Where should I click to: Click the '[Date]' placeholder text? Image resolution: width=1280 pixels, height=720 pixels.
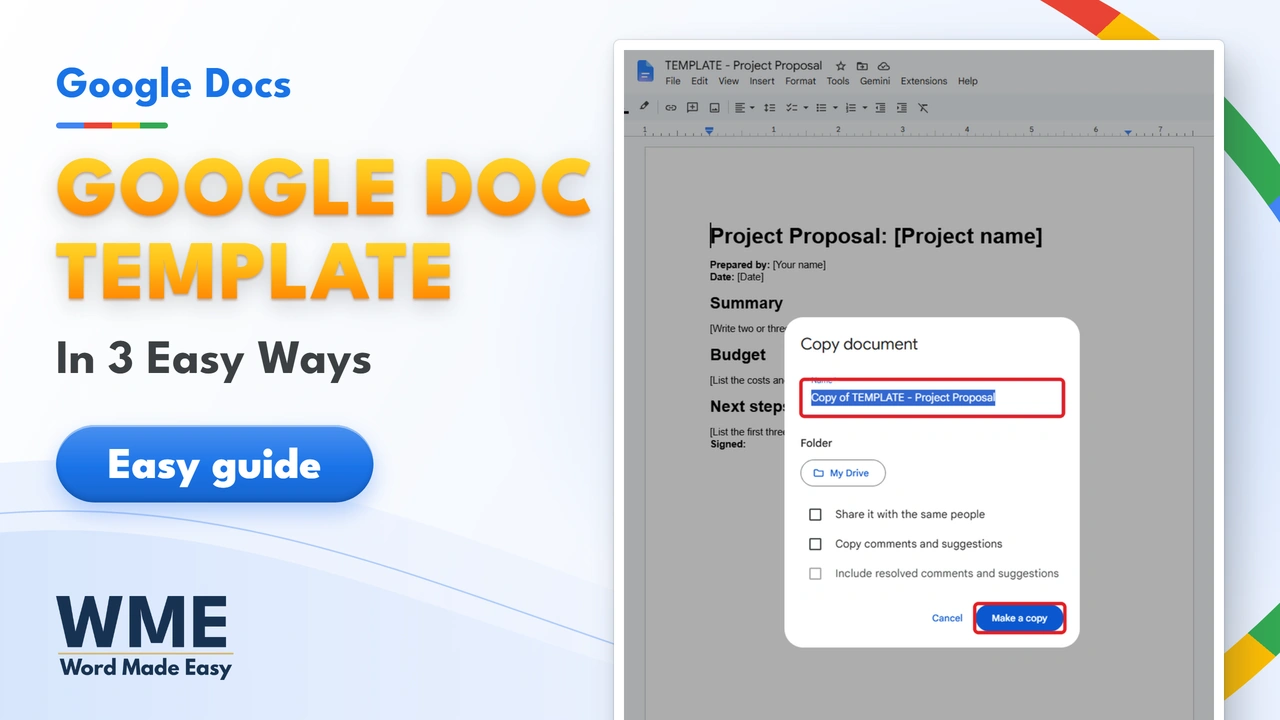click(x=750, y=277)
